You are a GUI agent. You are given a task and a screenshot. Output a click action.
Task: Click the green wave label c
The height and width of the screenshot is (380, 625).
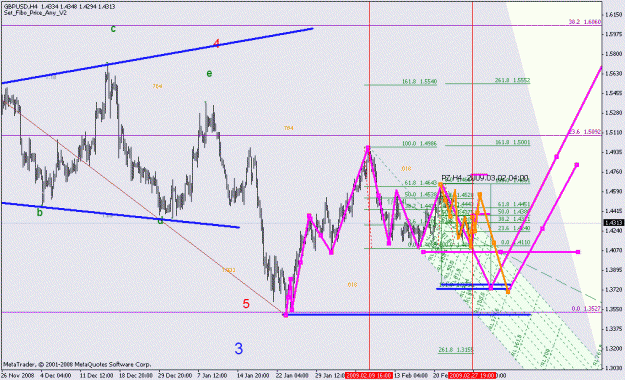[x=113, y=29]
